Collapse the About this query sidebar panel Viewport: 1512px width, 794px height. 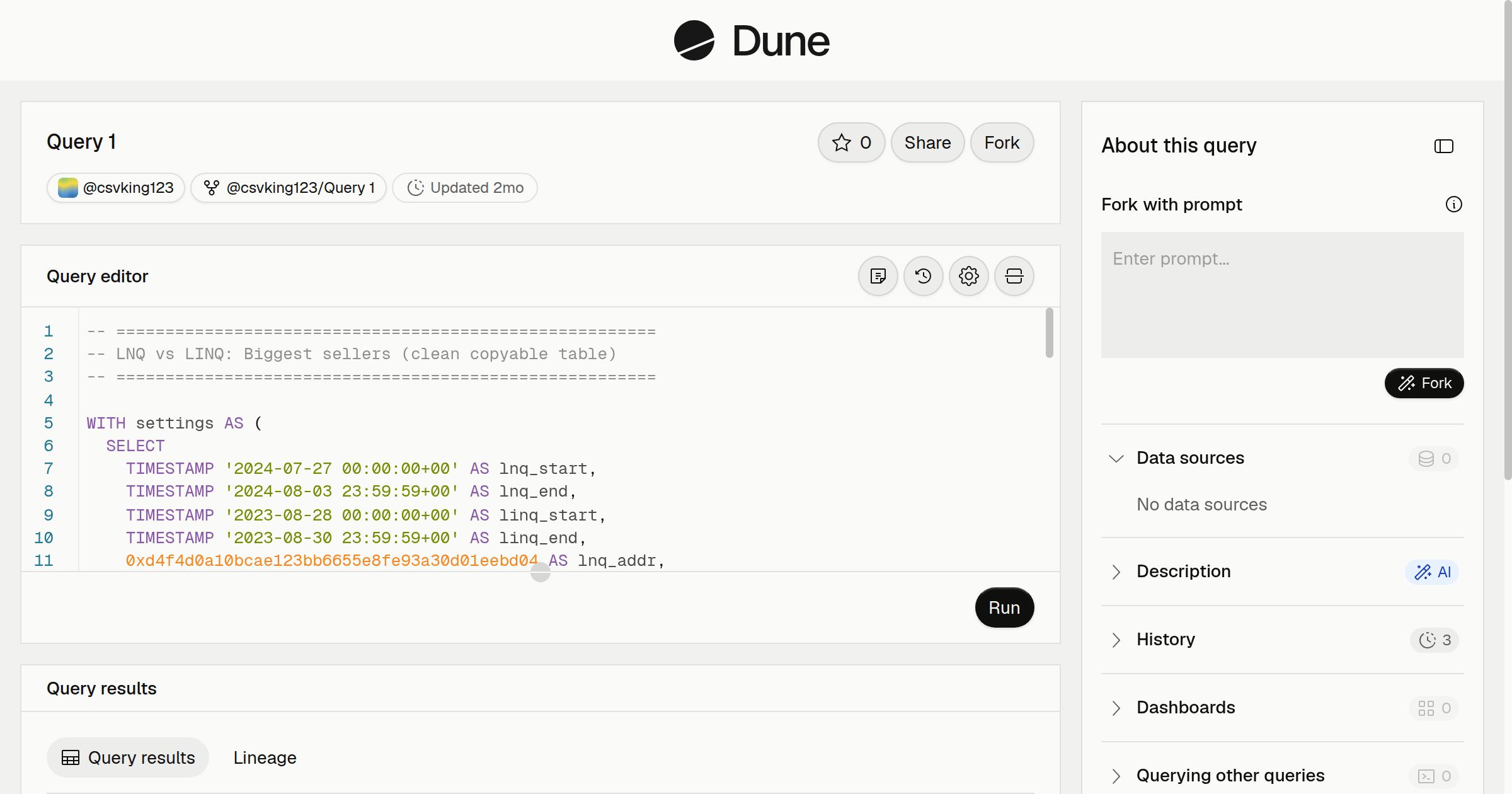(x=1443, y=146)
